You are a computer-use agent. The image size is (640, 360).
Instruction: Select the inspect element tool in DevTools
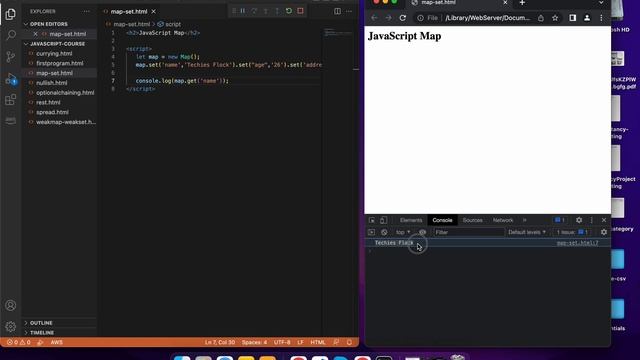(x=372, y=220)
